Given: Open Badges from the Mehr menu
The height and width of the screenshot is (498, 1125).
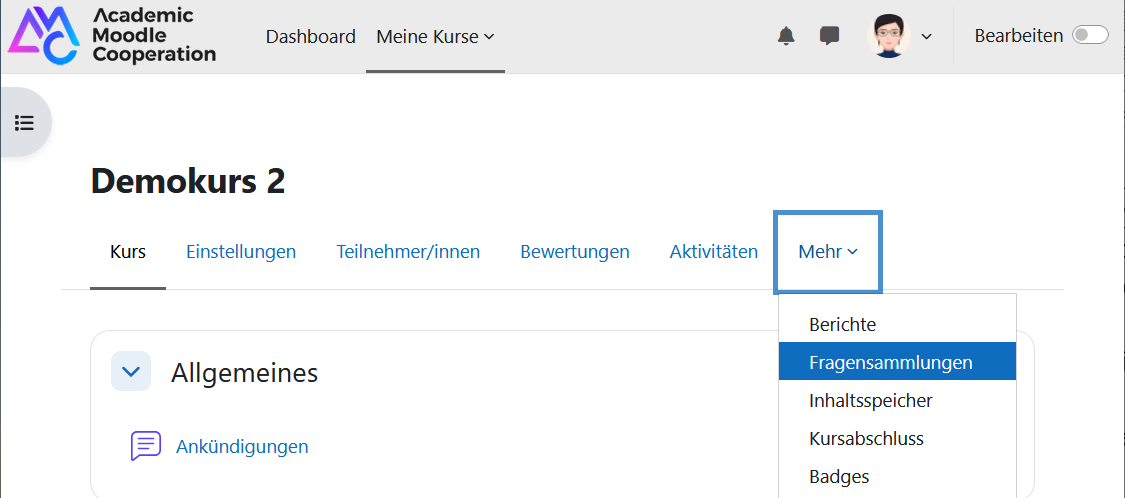Looking at the screenshot, I should [x=897, y=476].
